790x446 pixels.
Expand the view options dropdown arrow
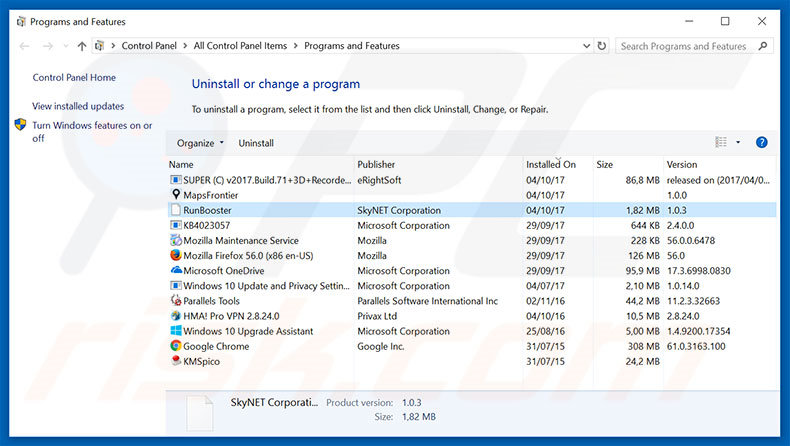(738, 143)
